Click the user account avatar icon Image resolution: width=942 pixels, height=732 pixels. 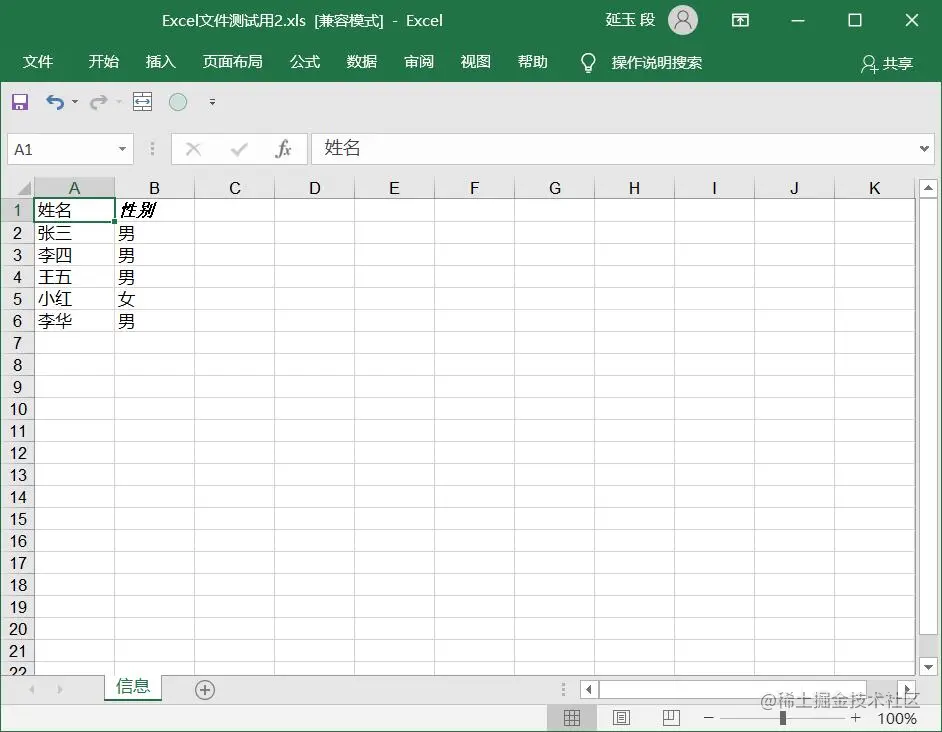click(x=683, y=20)
